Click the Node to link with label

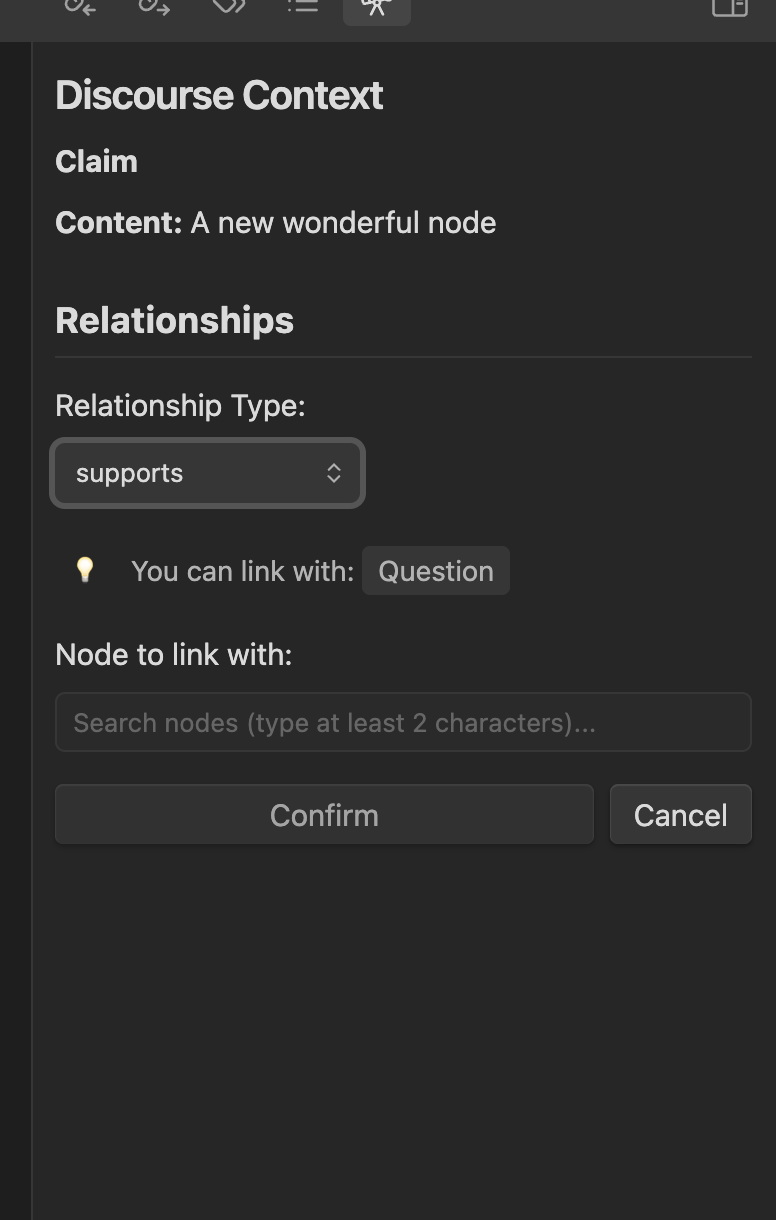173,654
